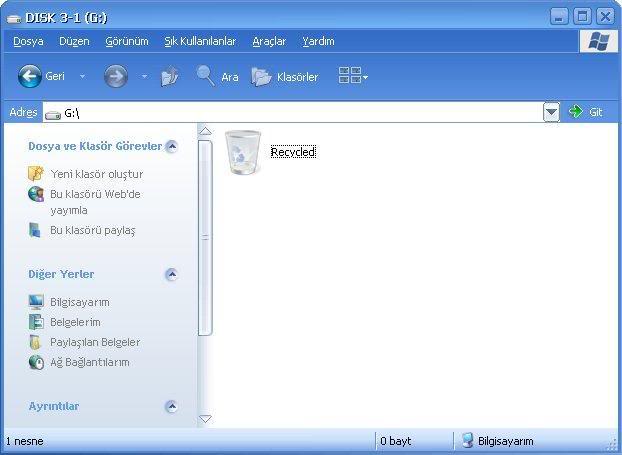This screenshot has width=622, height=455.
Task: Click the drive icon in address bar
Action: click(53, 115)
